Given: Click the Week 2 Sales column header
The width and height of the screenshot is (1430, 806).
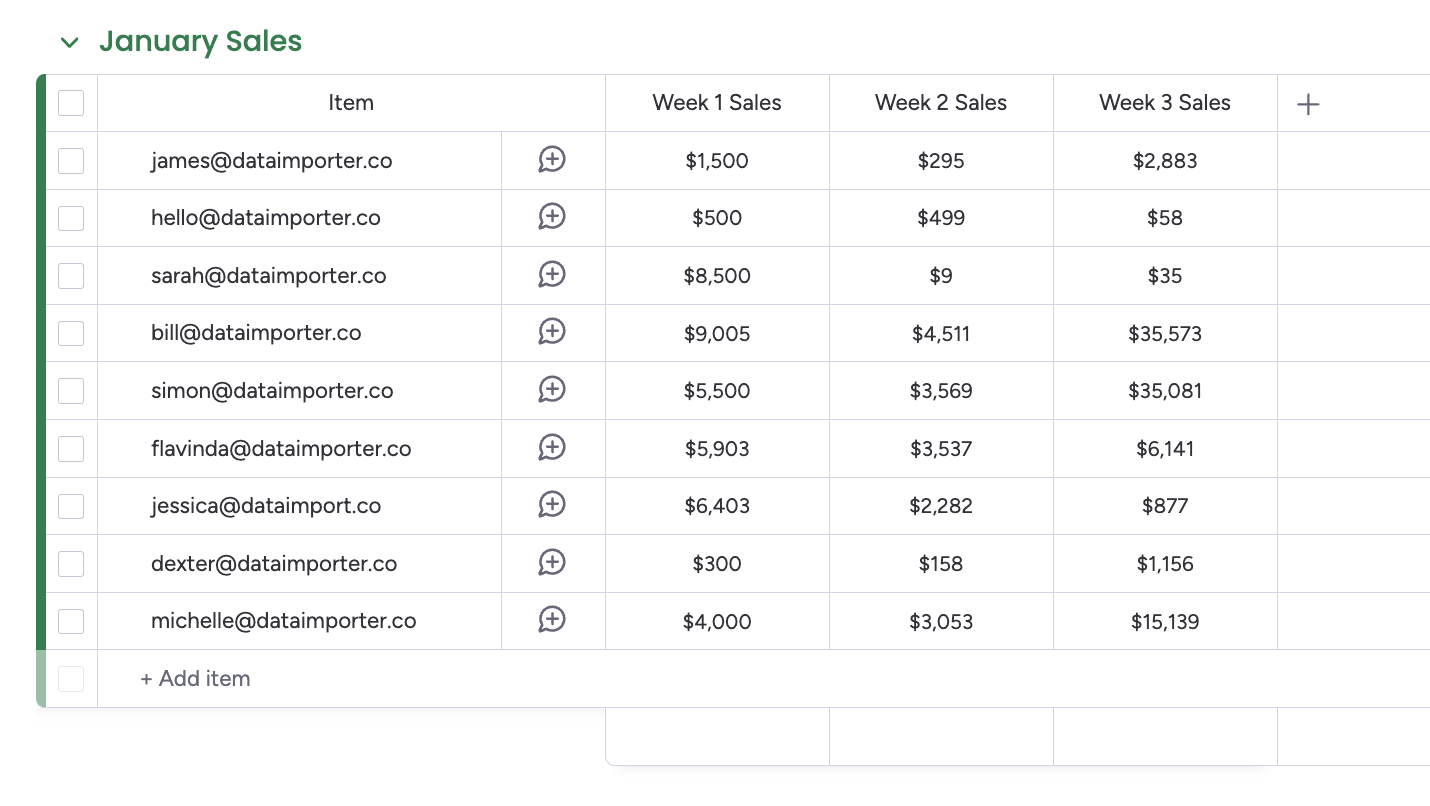Looking at the screenshot, I should pyautogui.click(x=941, y=103).
